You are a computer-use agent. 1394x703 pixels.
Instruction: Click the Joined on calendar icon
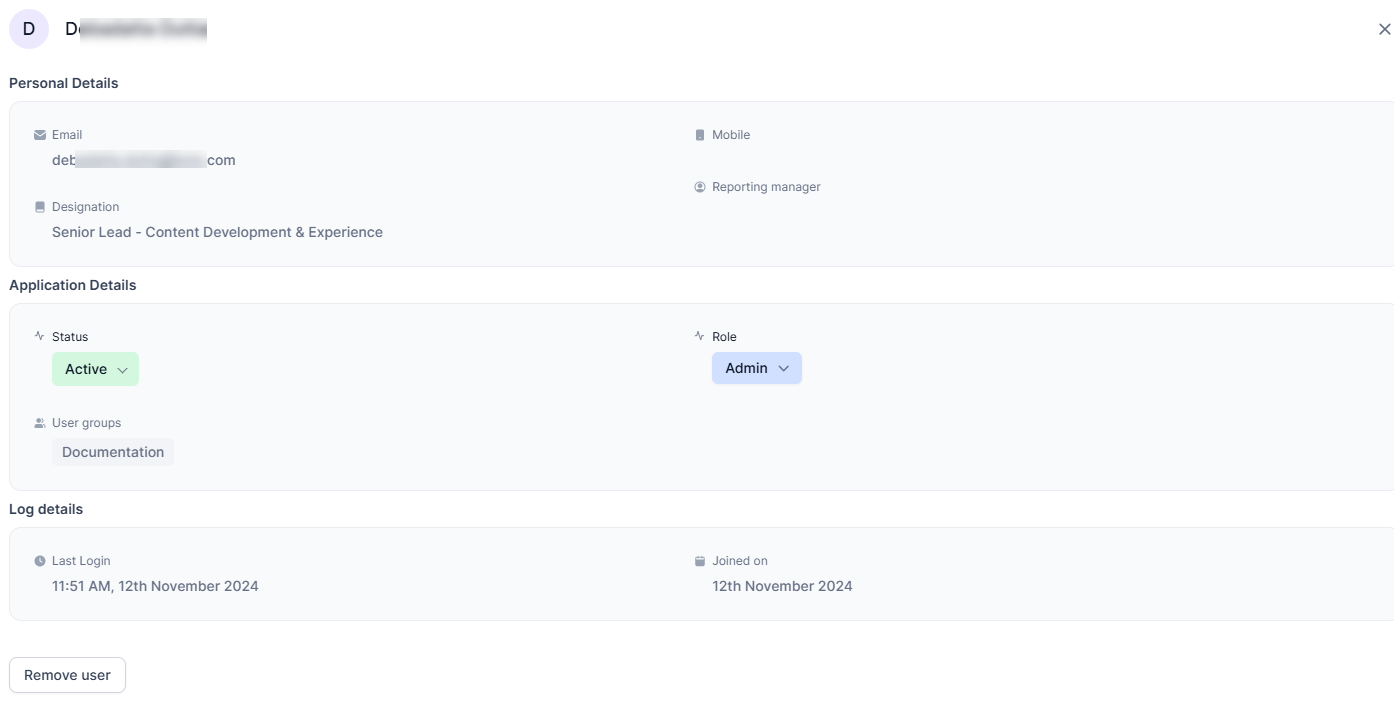(x=699, y=560)
